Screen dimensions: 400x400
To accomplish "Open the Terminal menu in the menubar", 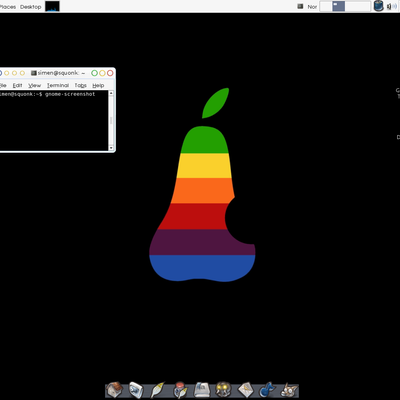I will coord(58,85).
